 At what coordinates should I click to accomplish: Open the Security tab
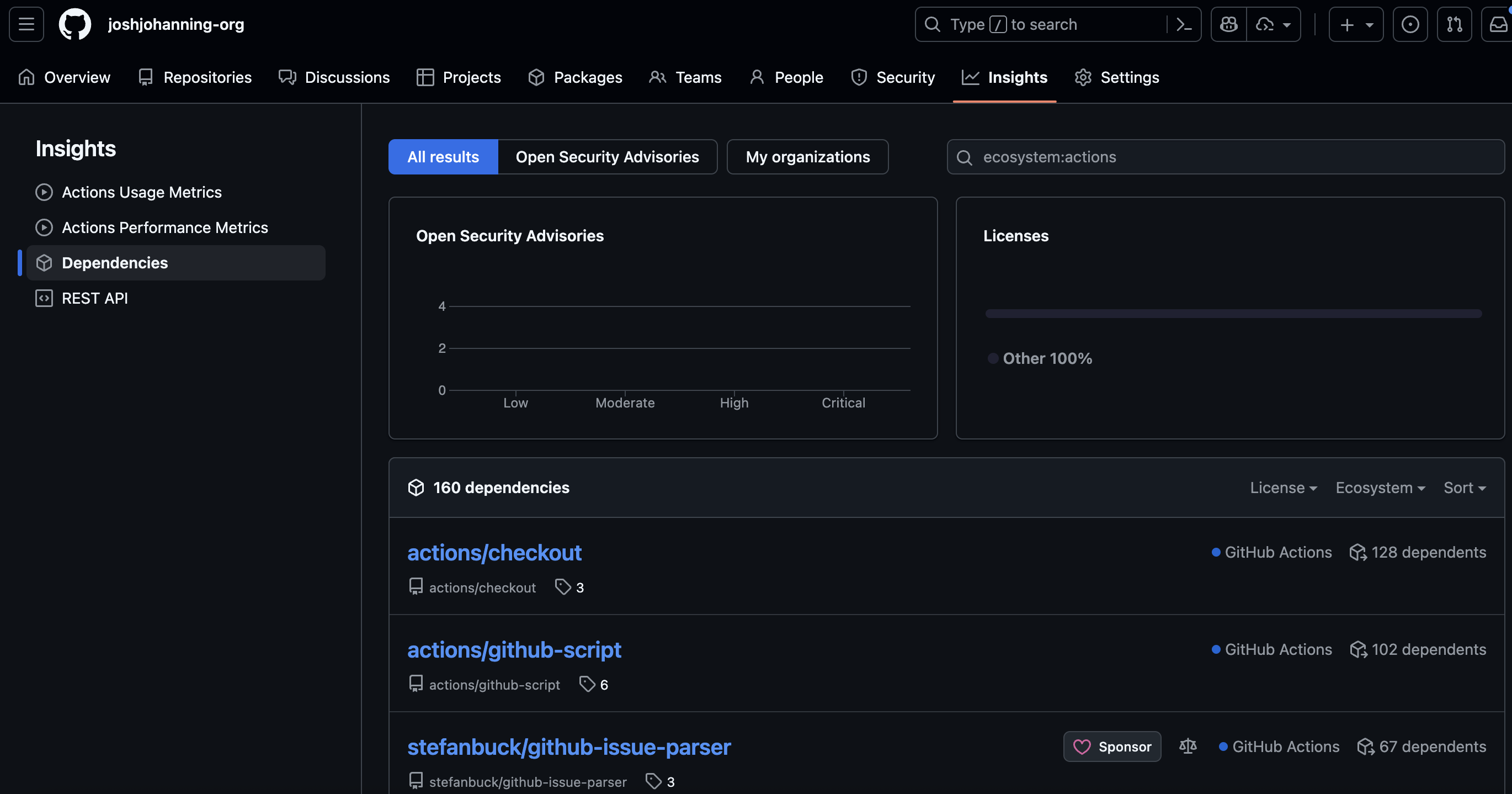point(893,77)
